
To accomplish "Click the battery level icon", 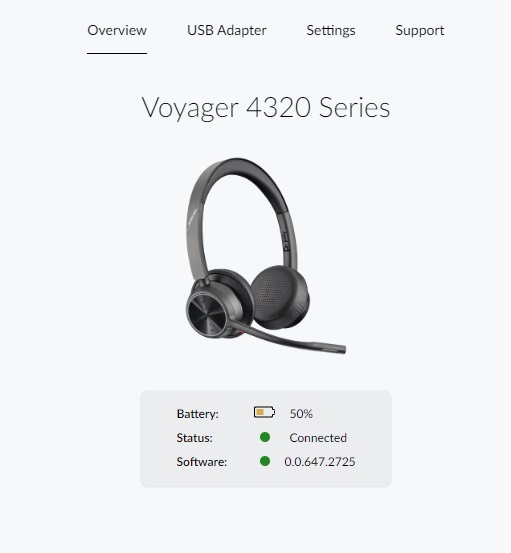I will click(x=264, y=412).
